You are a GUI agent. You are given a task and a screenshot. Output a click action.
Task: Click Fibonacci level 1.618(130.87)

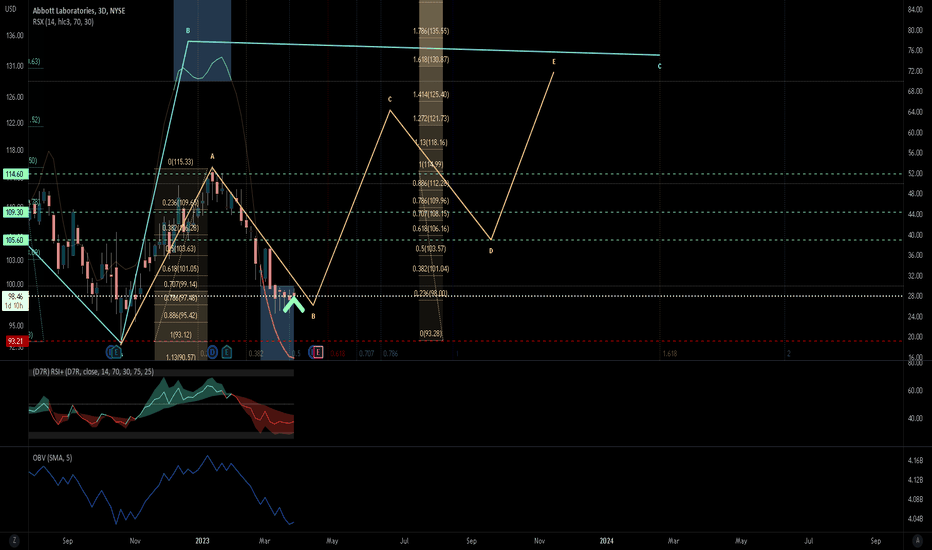(431, 59)
